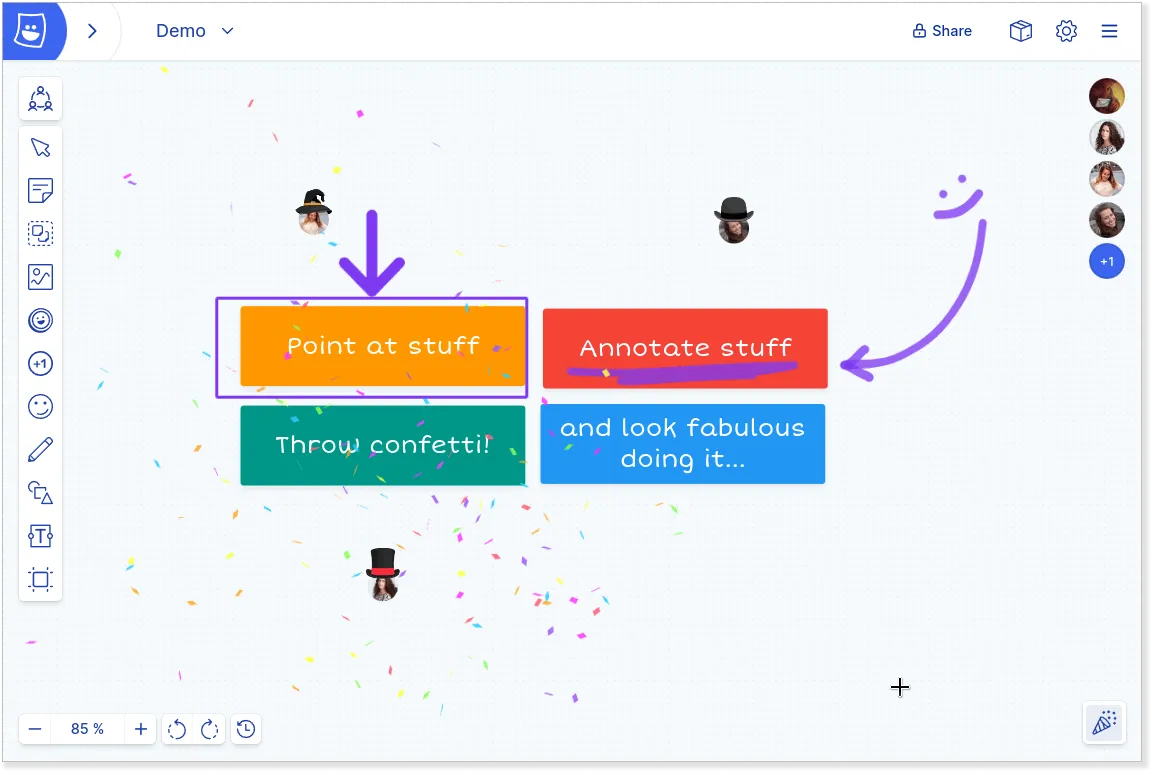Click the +1 vote tool
The height and width of the screenshot is (772, 1152).
tap(41, 364)
